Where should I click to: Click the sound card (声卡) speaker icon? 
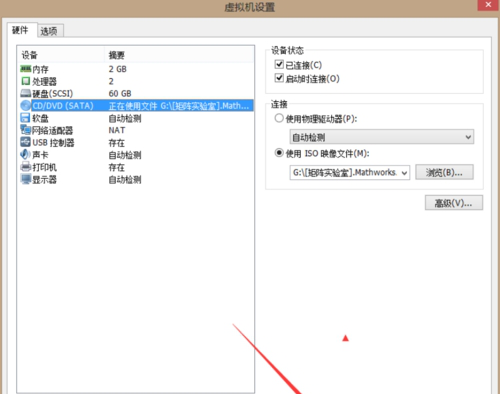click(x=25, y=154)
